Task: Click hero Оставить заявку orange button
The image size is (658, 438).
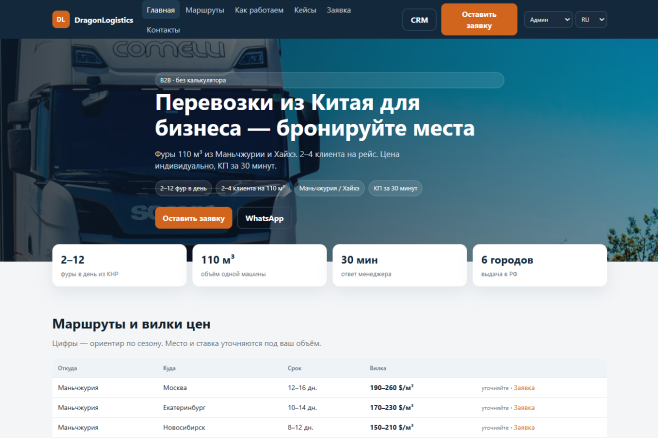Action: click(x=193, y=218)
